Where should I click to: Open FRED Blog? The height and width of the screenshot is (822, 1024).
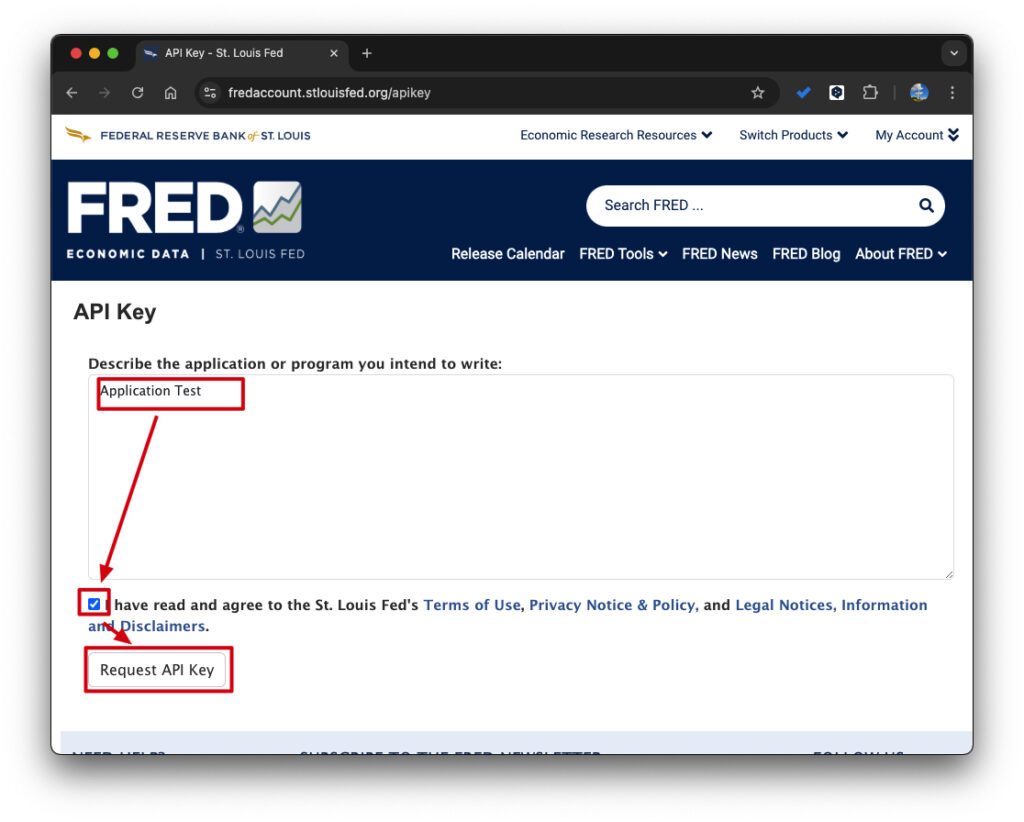coord(806,254)
